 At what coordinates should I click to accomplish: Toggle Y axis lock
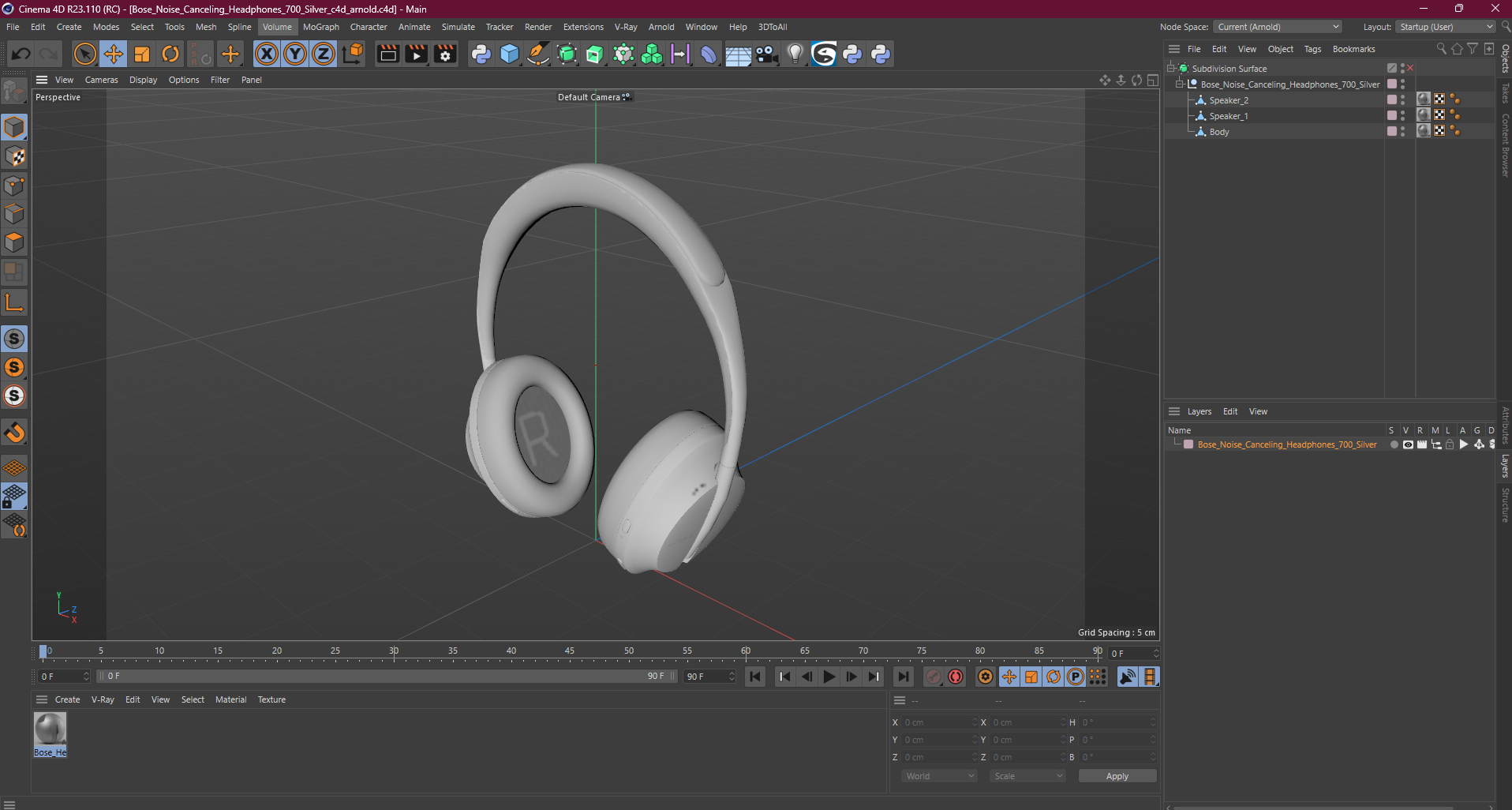click(x=295, y=54)
